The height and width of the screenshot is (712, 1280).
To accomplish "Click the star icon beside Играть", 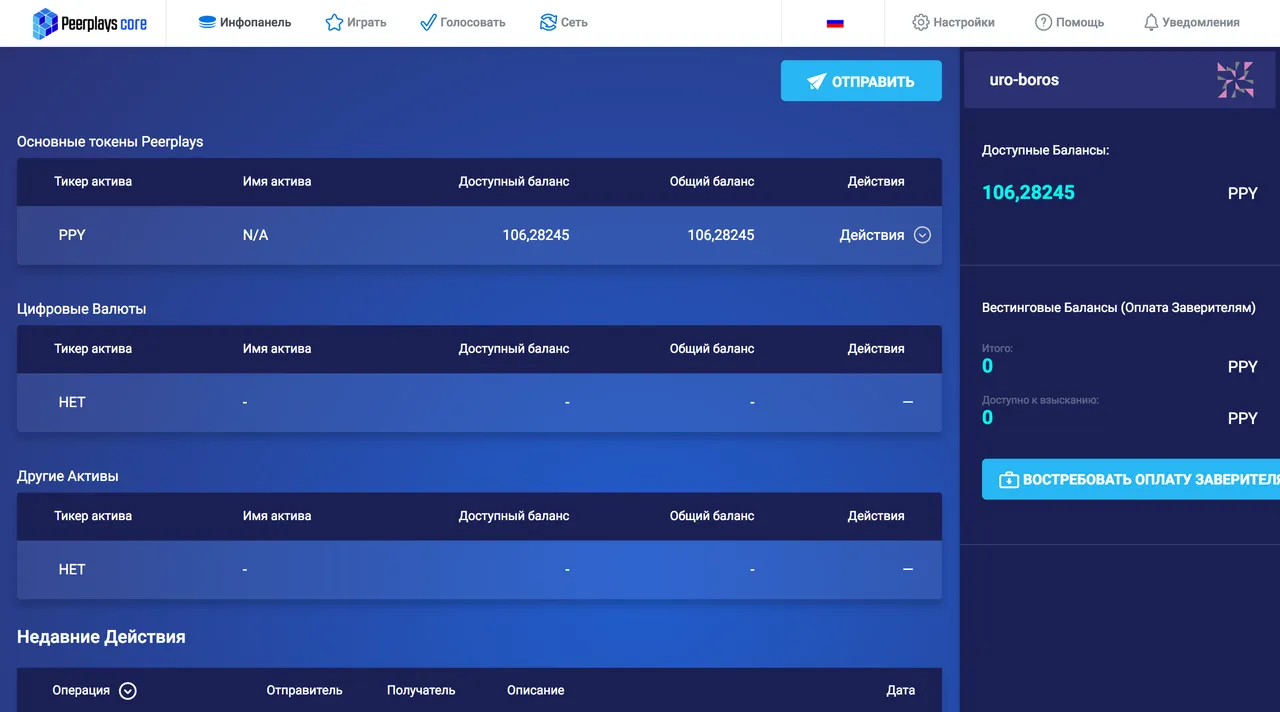I will click(x=334, y=22).
